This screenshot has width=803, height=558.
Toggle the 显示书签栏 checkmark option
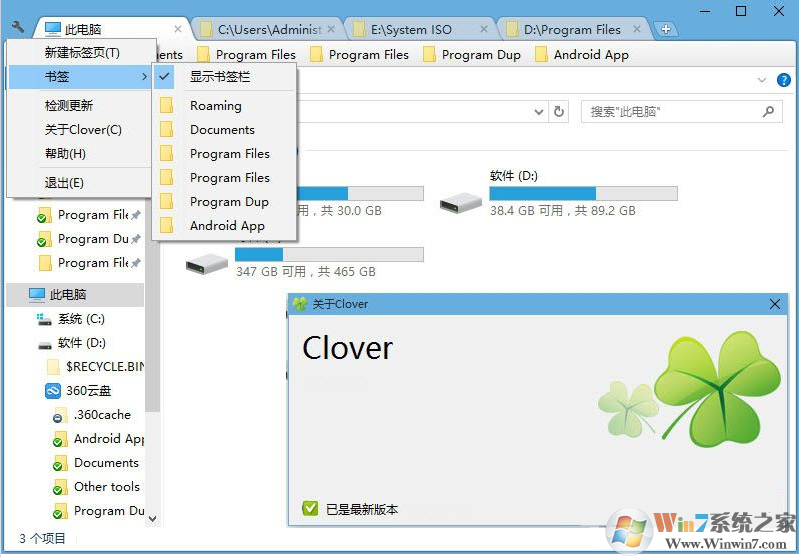coord(224,77)
